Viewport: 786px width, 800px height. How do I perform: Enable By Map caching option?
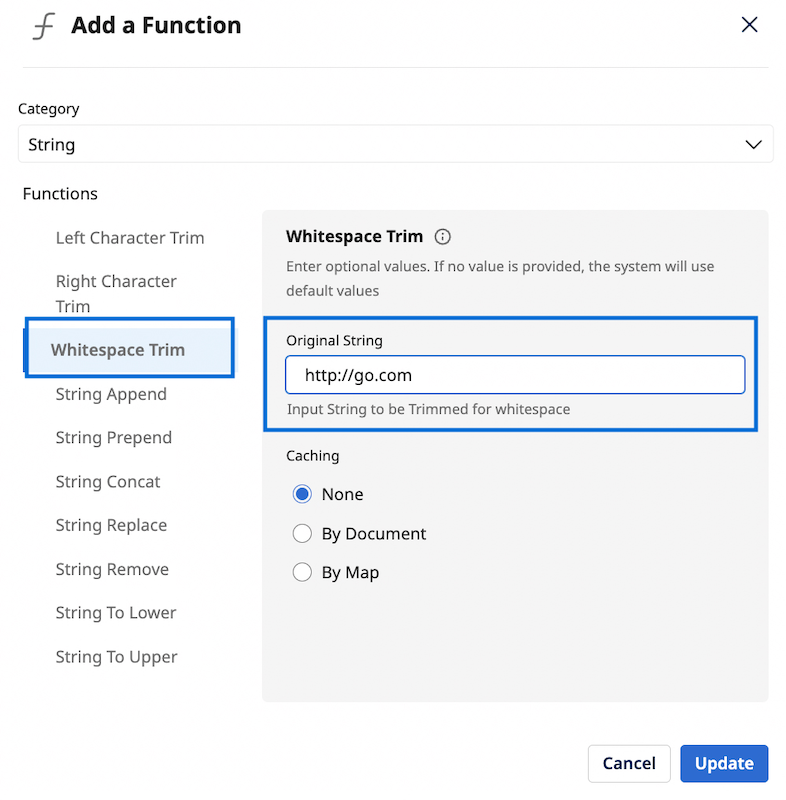pyautogui.click(x=302, y=573)
